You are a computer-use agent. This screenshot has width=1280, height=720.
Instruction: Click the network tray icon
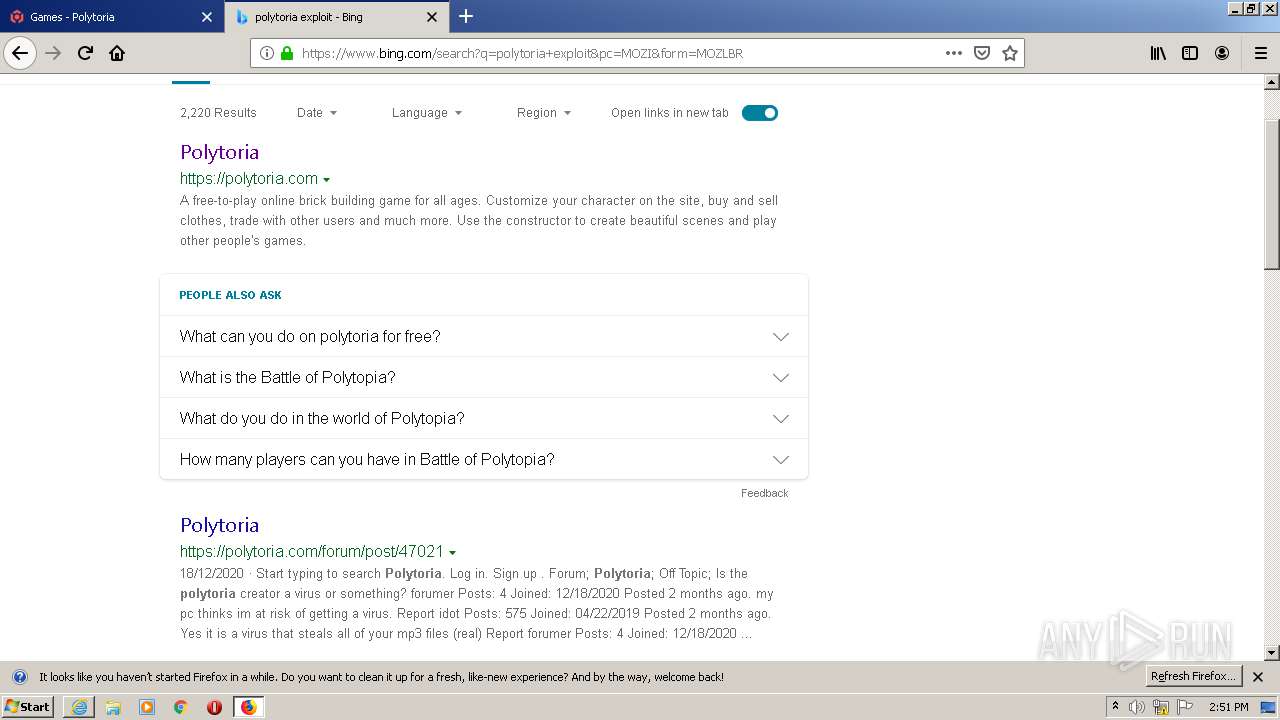point(1160,707)
